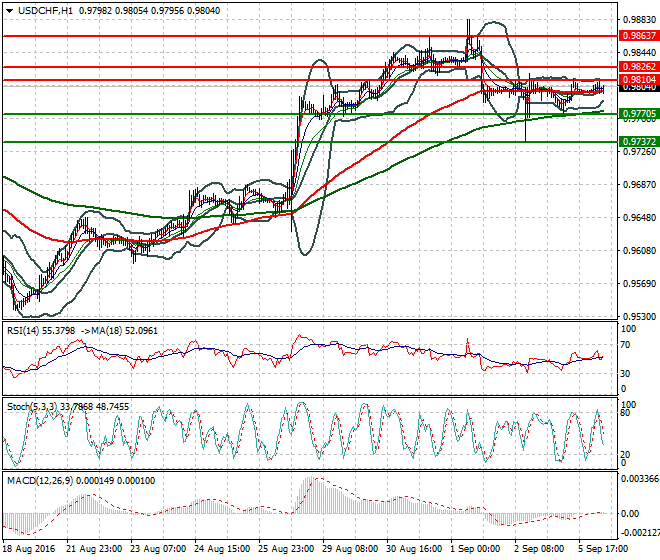Open the chart menu triangle beside USDCHF,H1
Screen dimensions: 660x560
tap(9, 11)
